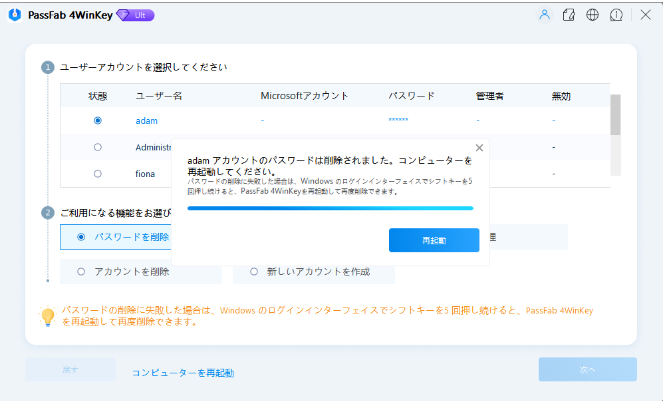Click the lightbulb tip icon
The width and height of the screenshot is (666, 401).
(47, 316)
